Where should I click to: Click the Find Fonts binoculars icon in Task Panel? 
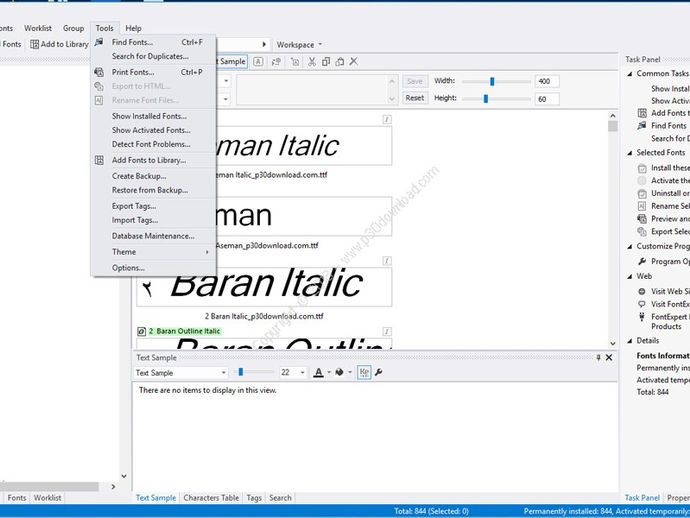pyautogui.click(x=642, y=126)
